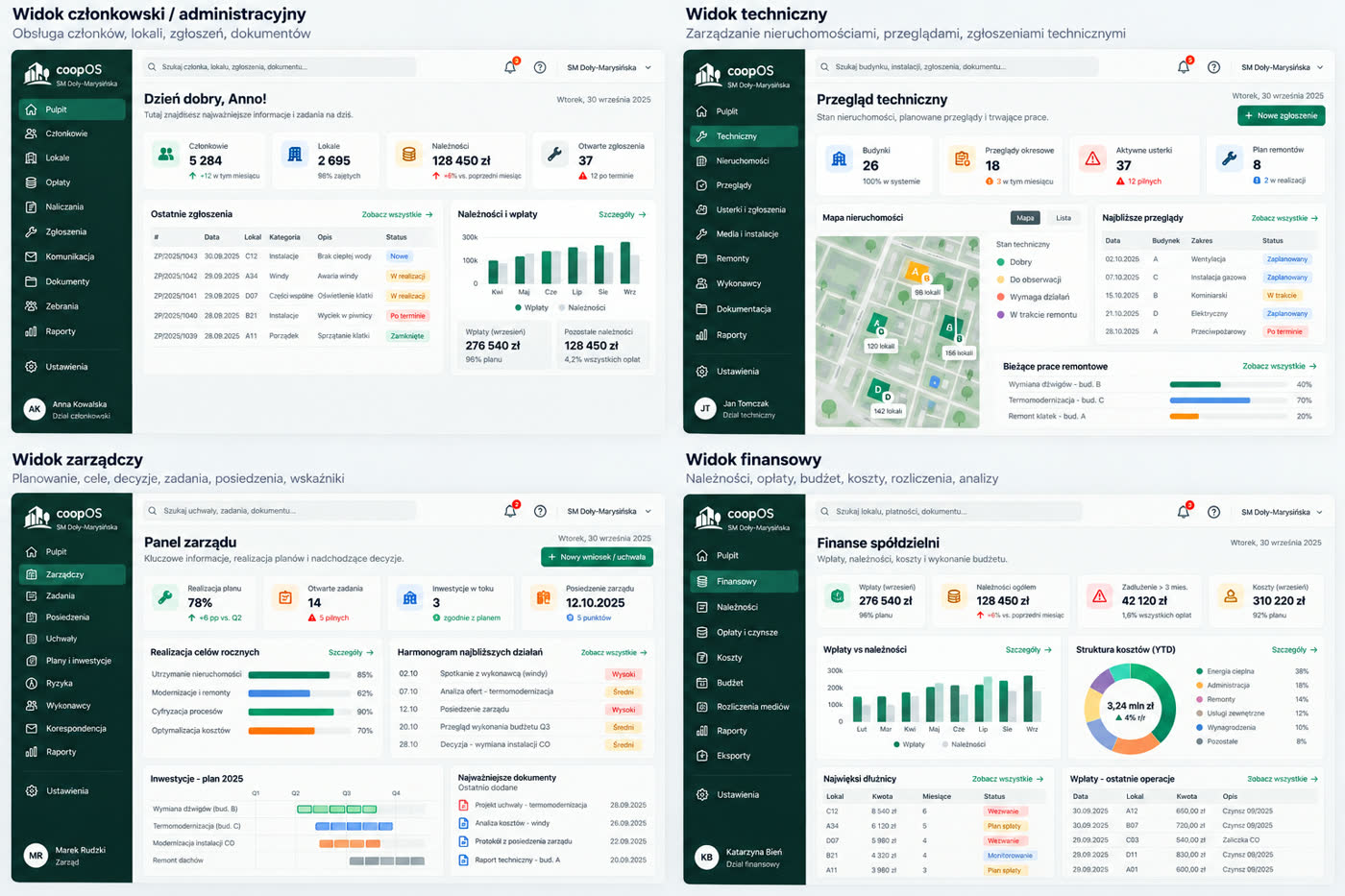The width and height of the screenshot is (1345, 896).
Task: Open document Protokół z posiedzenia zarządu
Action: pos(524,841)
